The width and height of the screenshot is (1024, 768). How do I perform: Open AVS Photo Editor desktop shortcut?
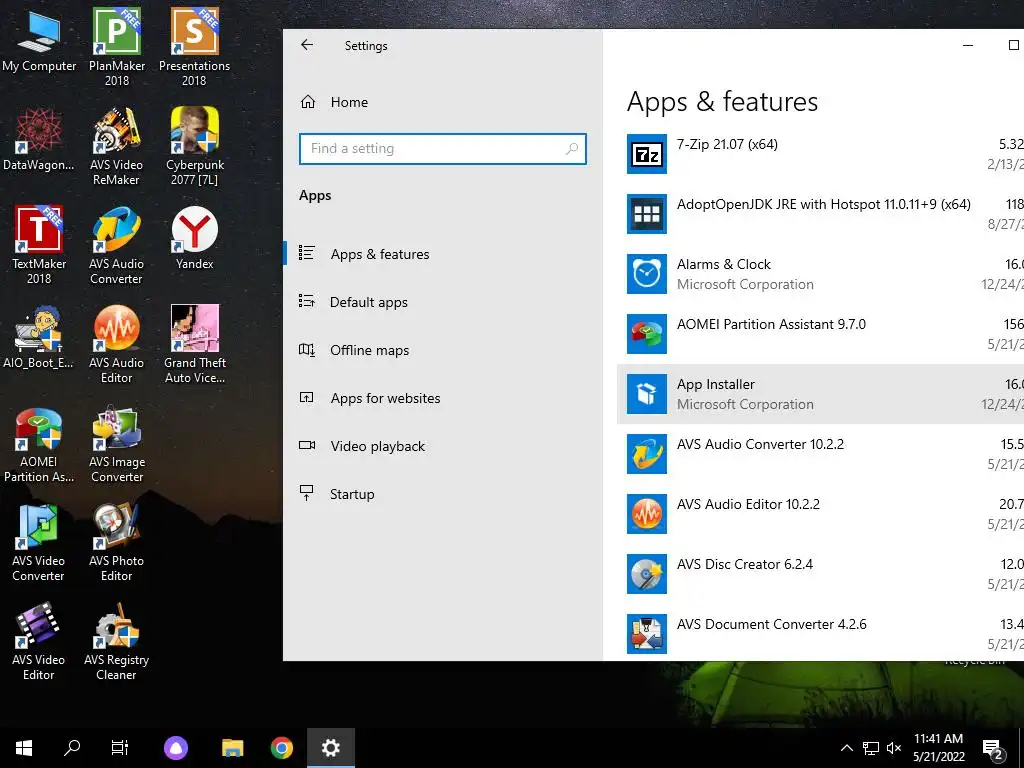(x=116, y=543)
